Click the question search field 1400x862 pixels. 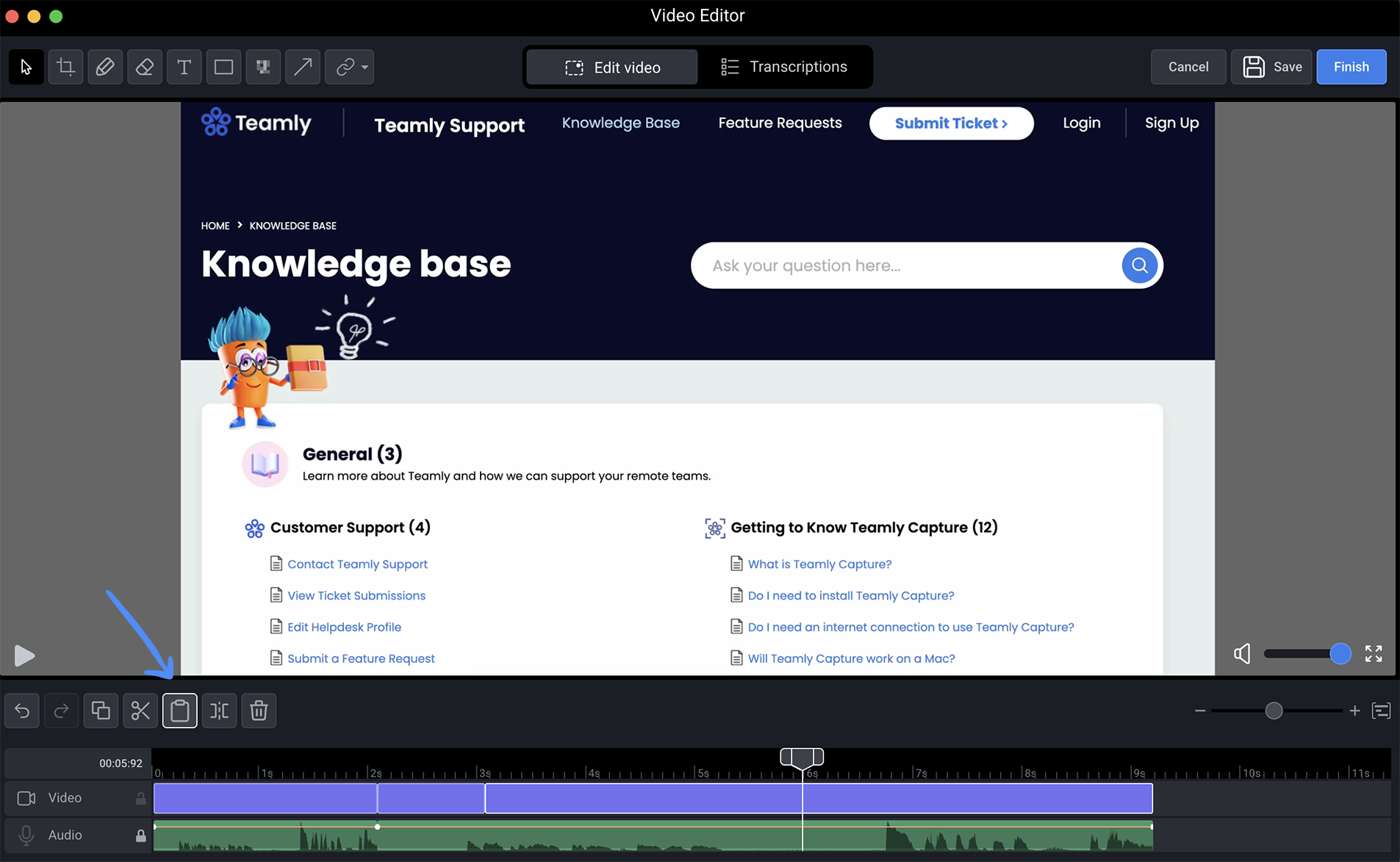905,265
